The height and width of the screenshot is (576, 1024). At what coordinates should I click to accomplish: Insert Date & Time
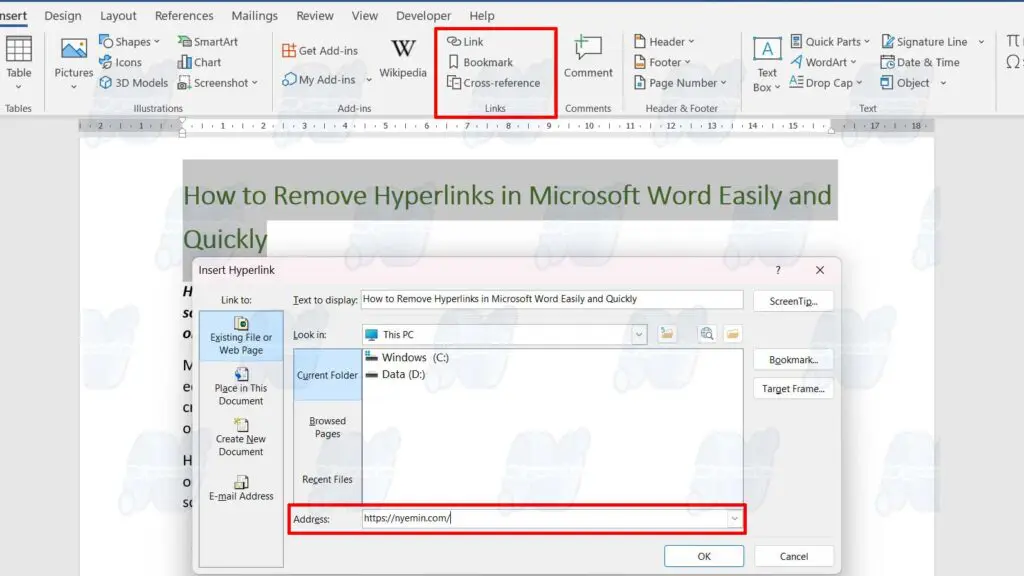point(920,62)
